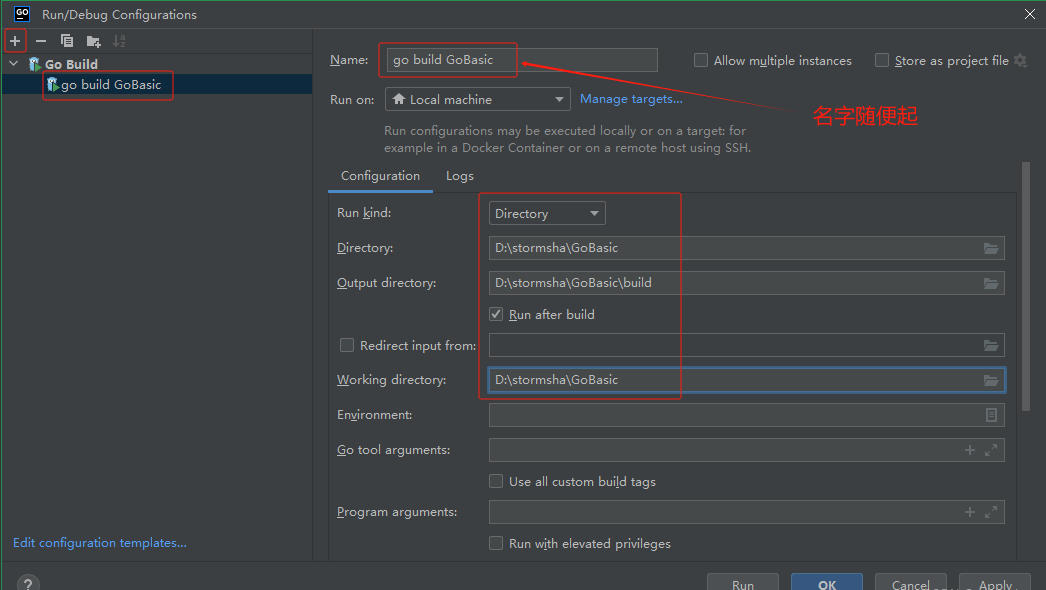Click the Copy Configuration icon
This screenshot has height=590, width=1046.
(x=67, y=41)
